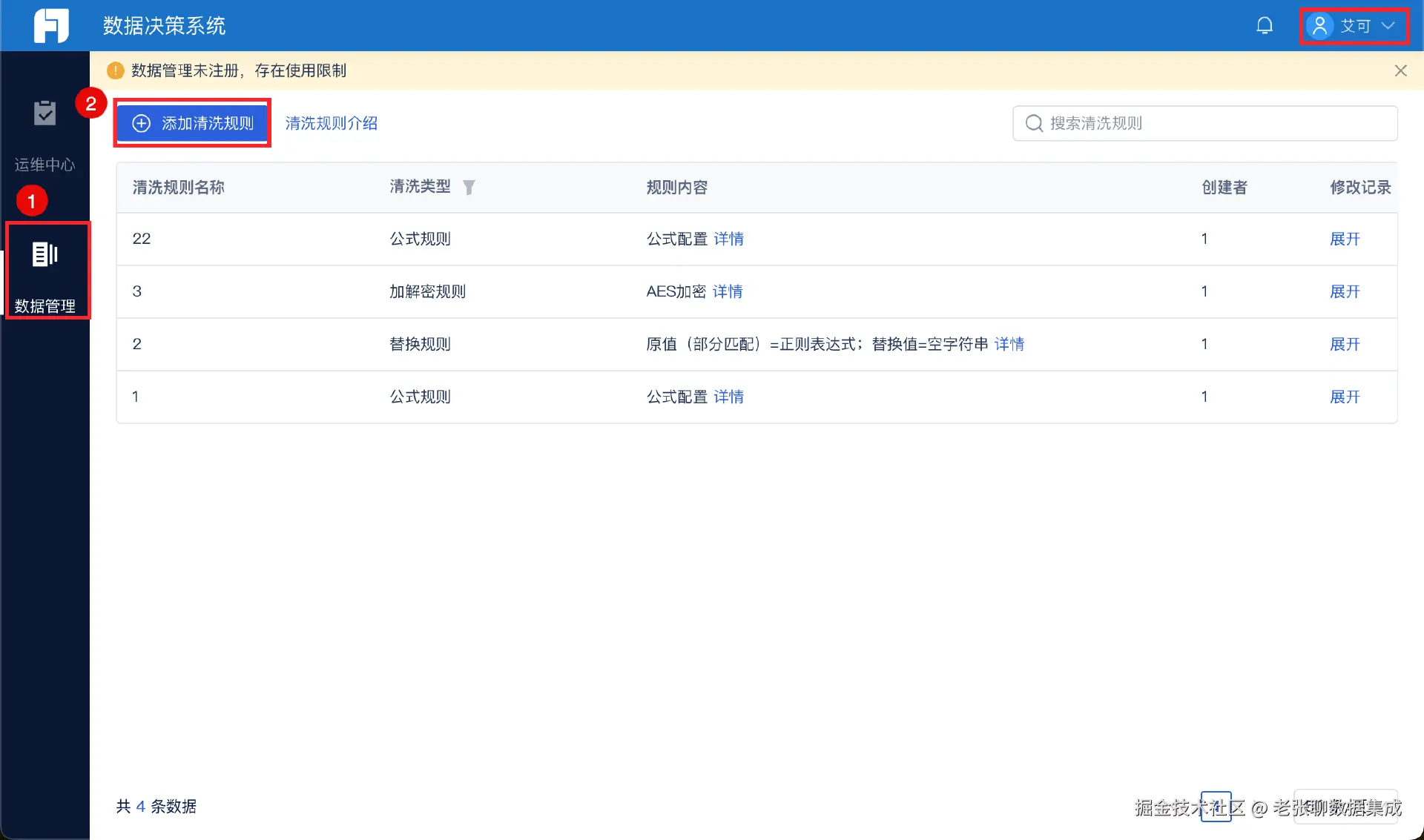Open the 清洗规则介绍 link
1424x840 pixels.
click(x=332, y=123)
